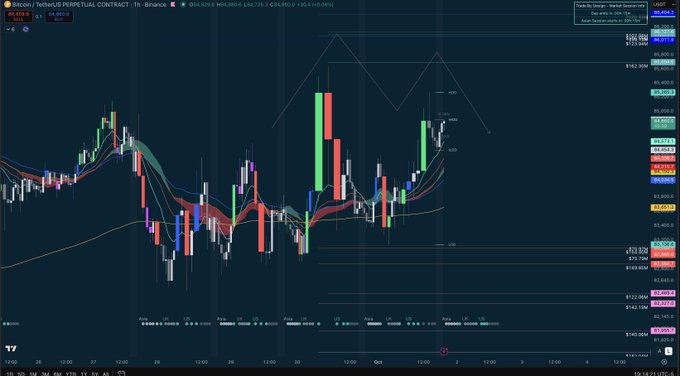Click the blue BUY price button

(59, 16)
